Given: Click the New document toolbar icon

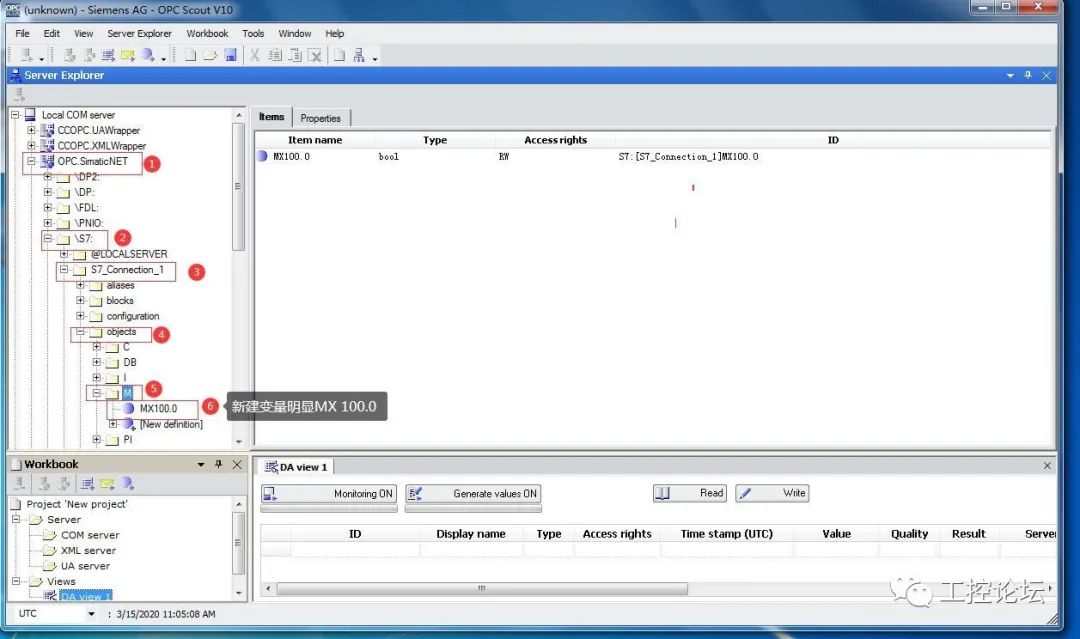Looking at the screenshot, I should pos(191,55).
